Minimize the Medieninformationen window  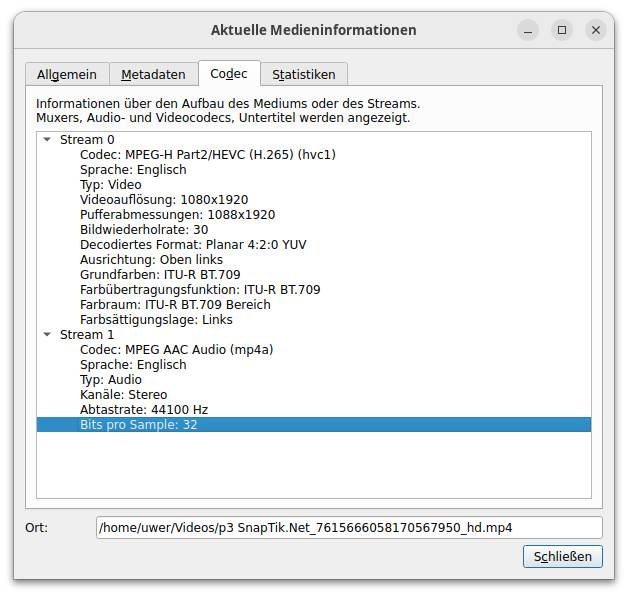click(528, 30)
